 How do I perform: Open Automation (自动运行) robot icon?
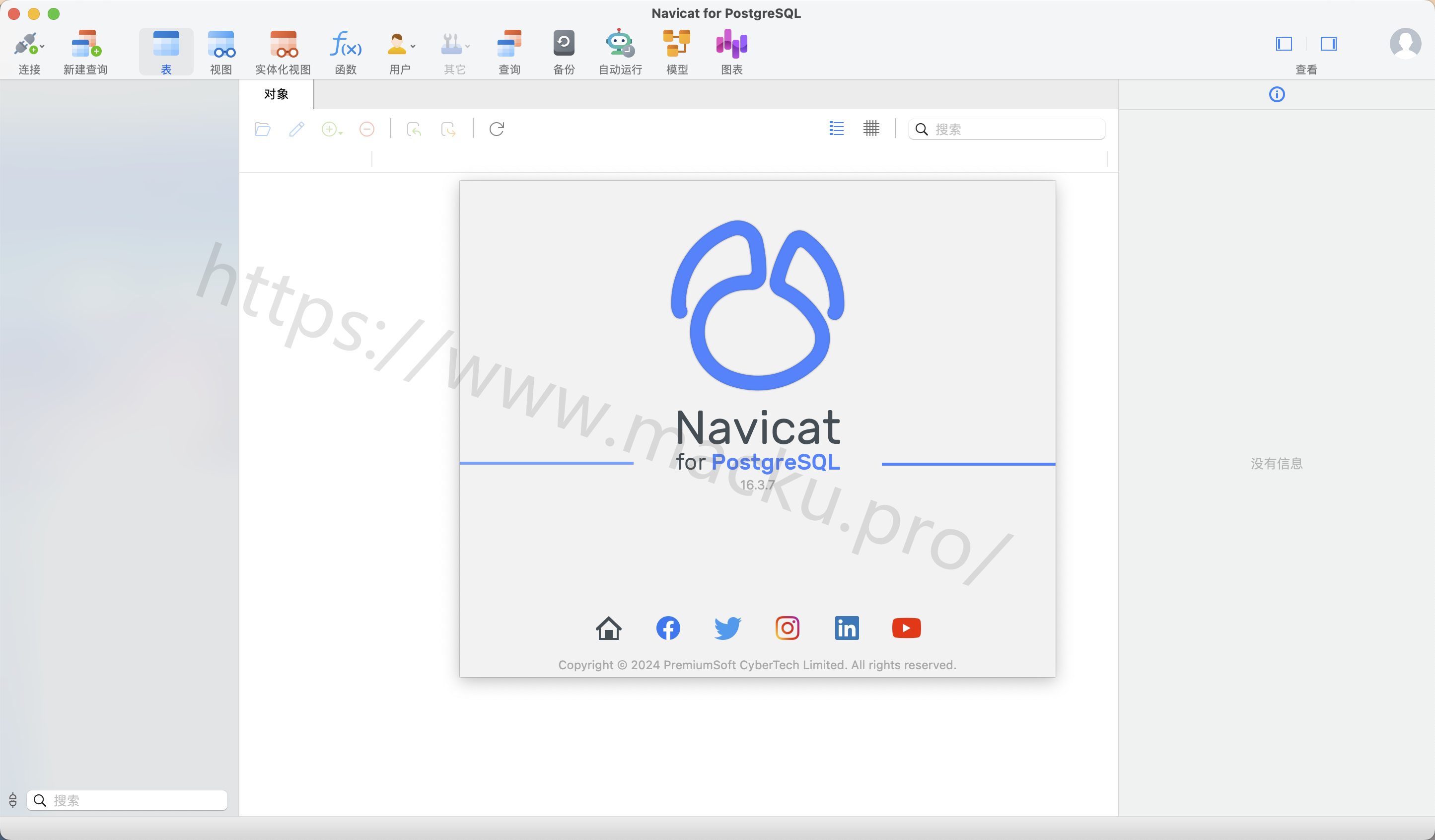pyautogui.click(x=620, y=43)
